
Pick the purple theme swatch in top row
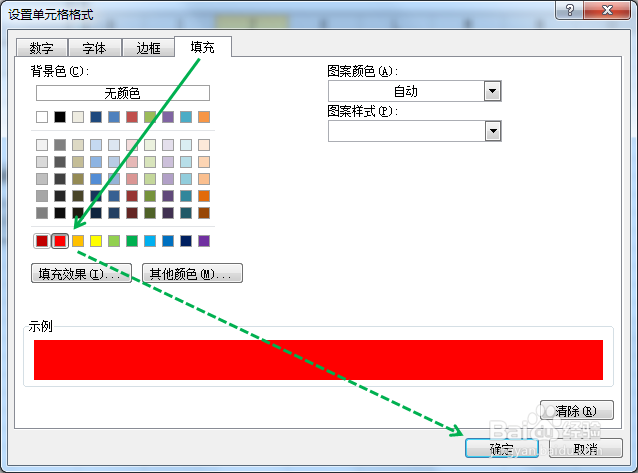pos(168,117)
